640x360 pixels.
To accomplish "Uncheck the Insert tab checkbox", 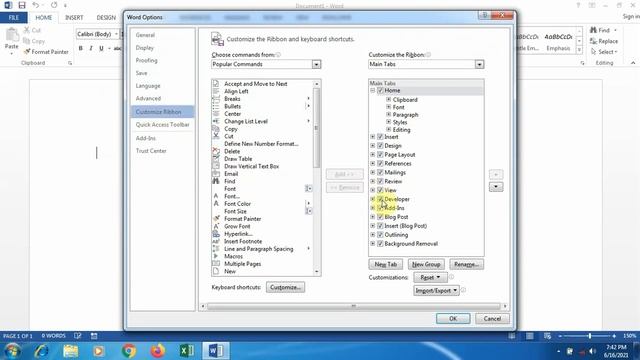I will 380,137.
